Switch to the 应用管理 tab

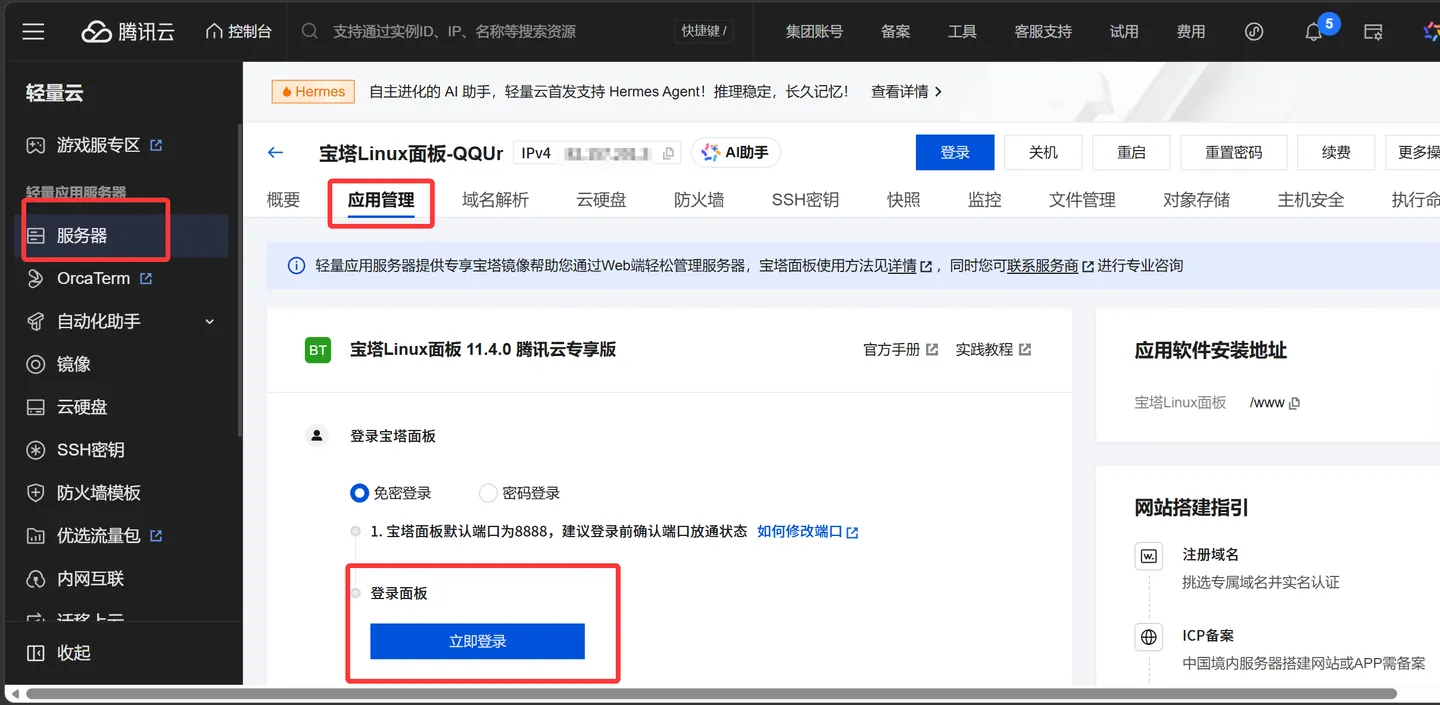pyautogui.click(x=381, y=200)
